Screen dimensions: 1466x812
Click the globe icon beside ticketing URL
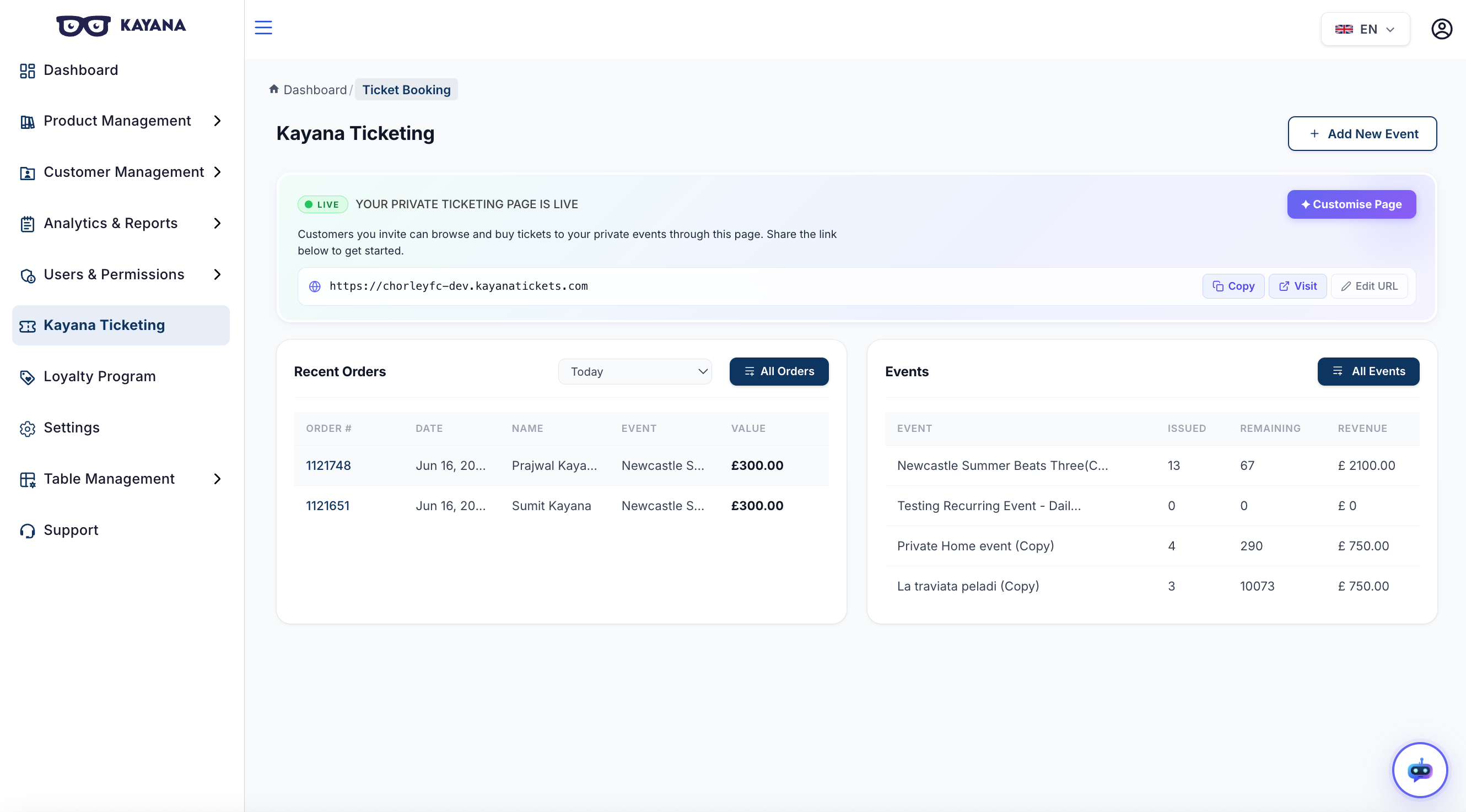pyautogui.click(x=315, y=286)
